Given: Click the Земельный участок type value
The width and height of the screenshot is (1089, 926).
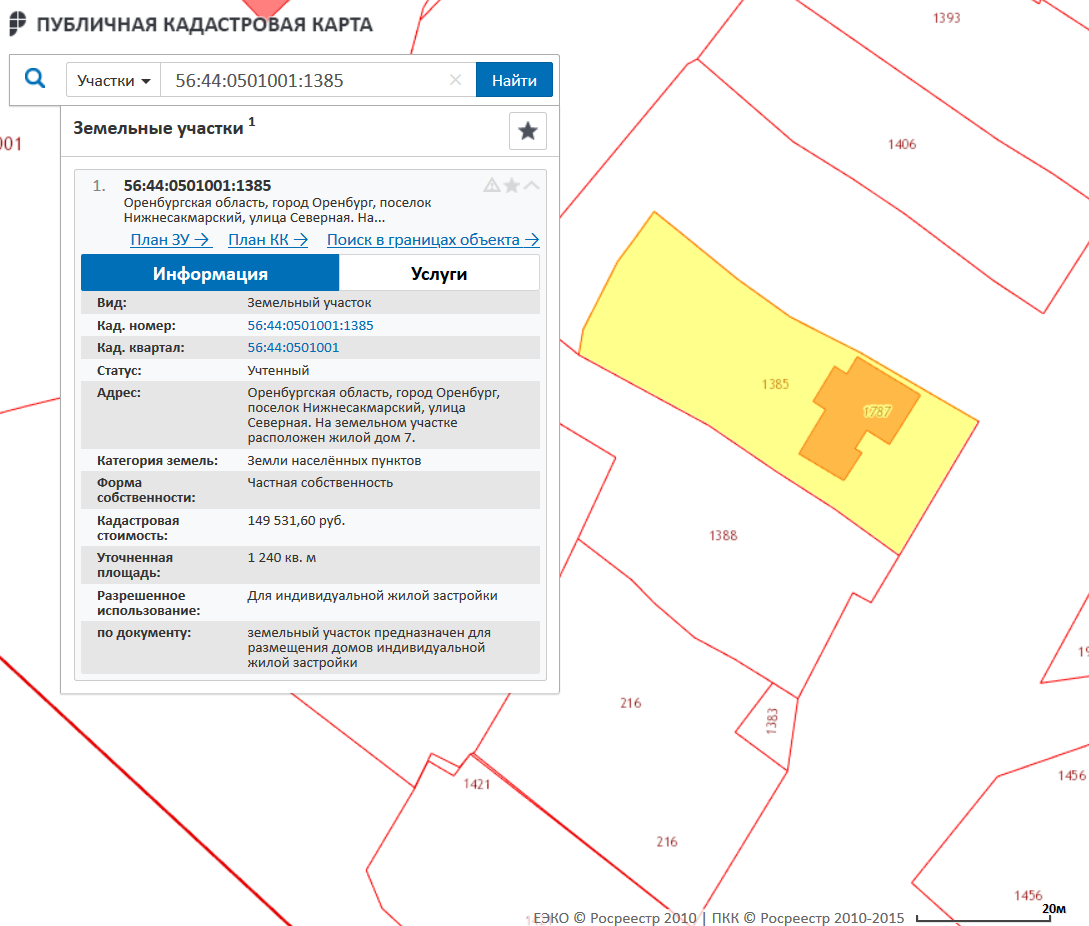Looking at the screenshot, I should pyautogui.click(x=309, y=303).
